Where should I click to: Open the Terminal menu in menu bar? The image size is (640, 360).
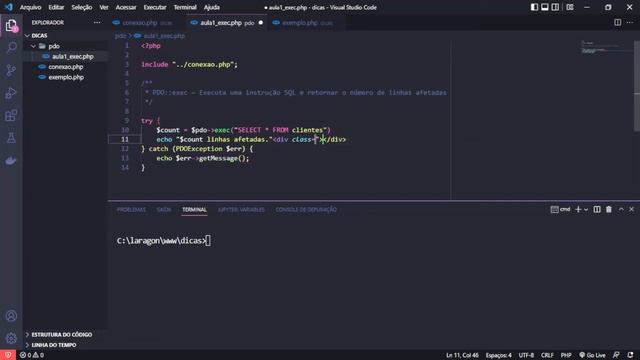(185, 7)
